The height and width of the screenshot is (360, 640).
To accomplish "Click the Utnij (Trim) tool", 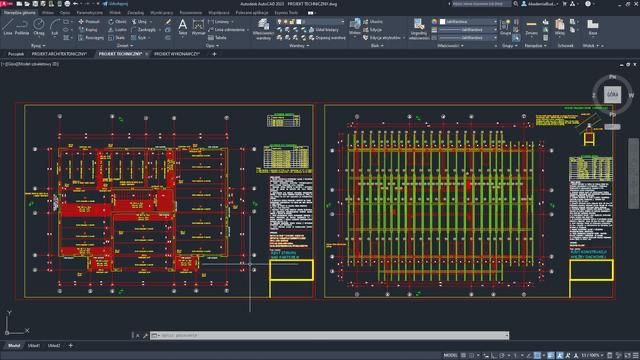I will tap(139, 22).
